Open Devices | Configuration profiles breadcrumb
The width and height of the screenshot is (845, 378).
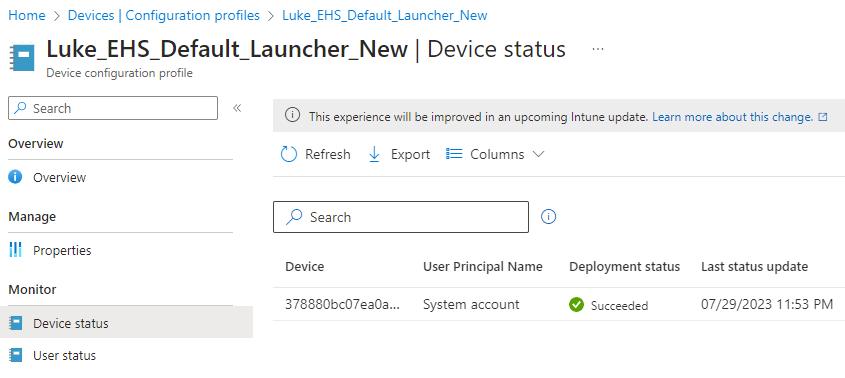coord(163,16)
